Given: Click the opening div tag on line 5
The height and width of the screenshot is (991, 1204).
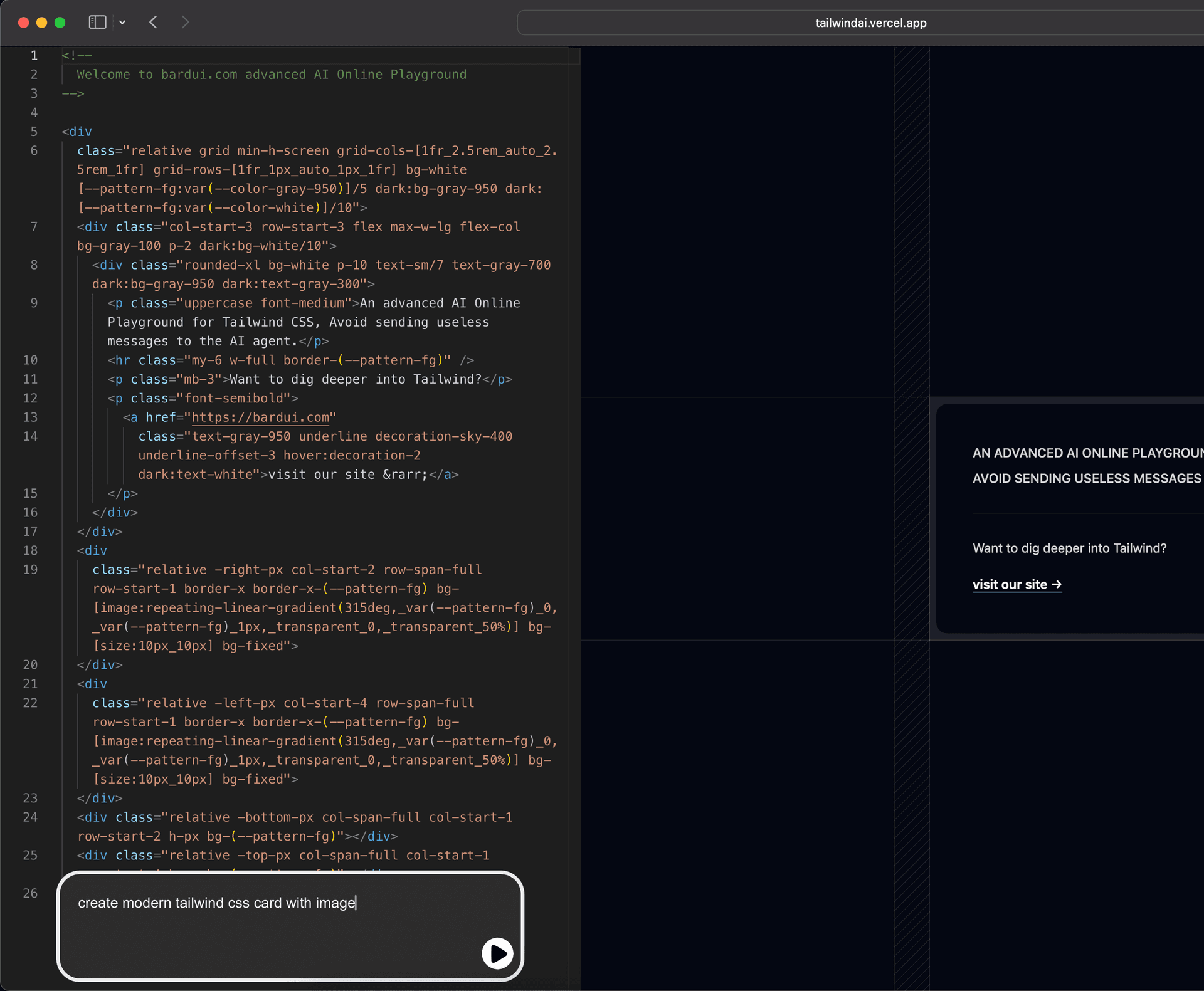Looking at the screenshot, I should coord(77,131).
